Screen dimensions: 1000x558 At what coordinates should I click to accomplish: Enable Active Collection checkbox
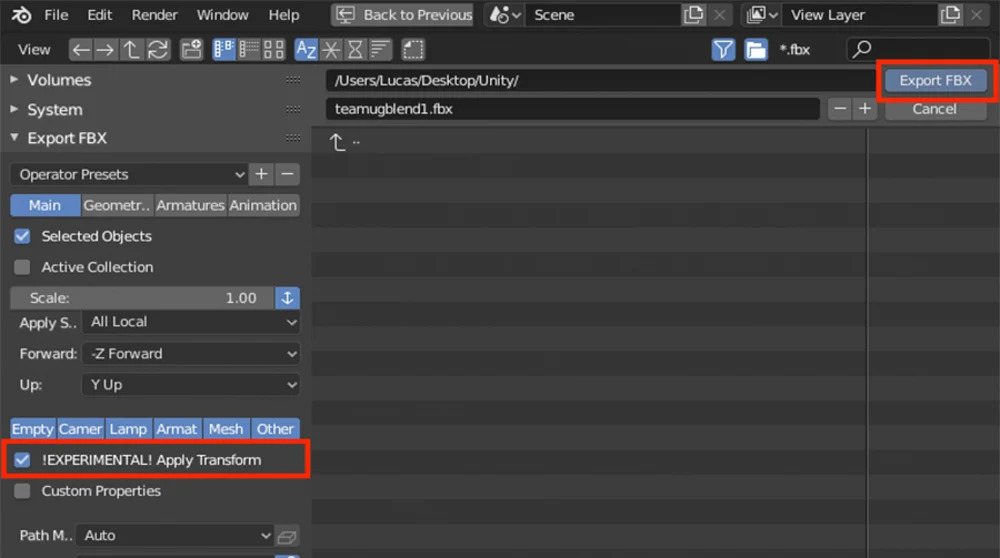click(22, 267)
